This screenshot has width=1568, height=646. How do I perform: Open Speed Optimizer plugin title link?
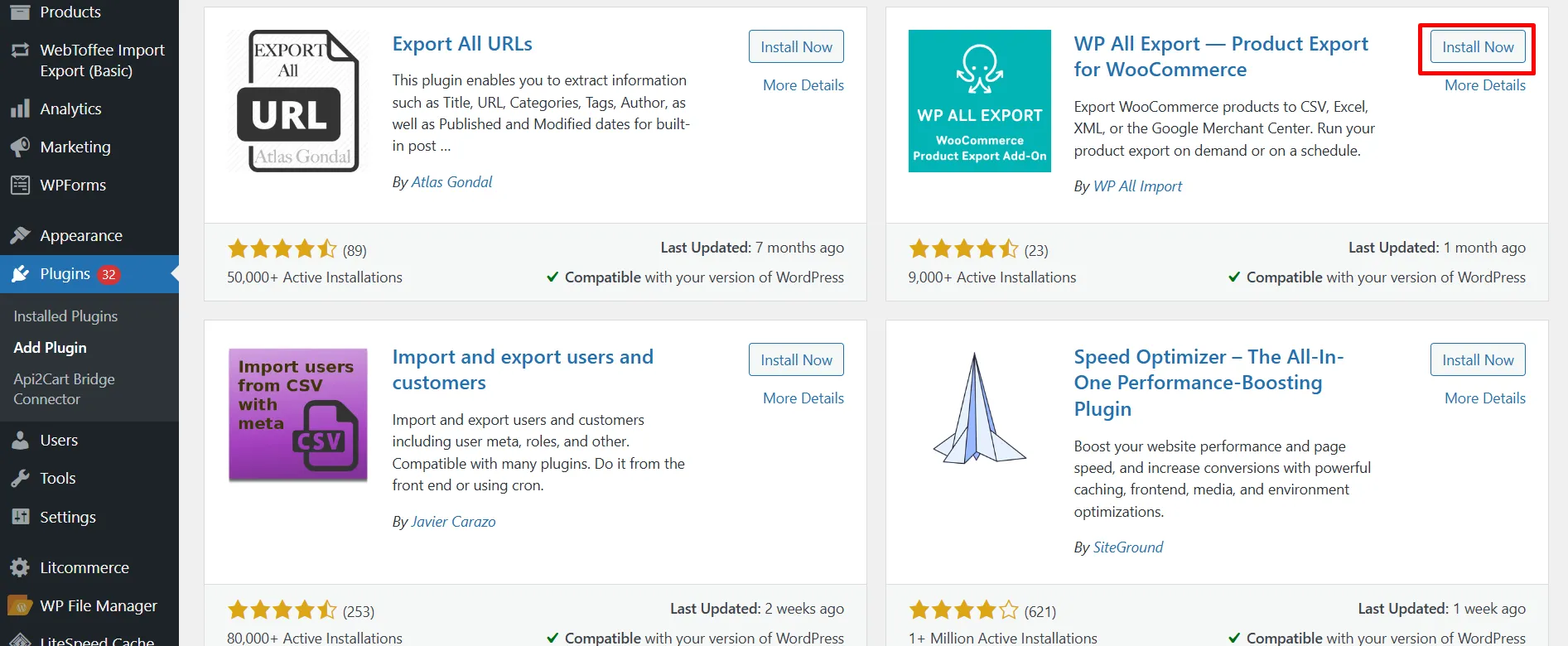(1209, 383)
